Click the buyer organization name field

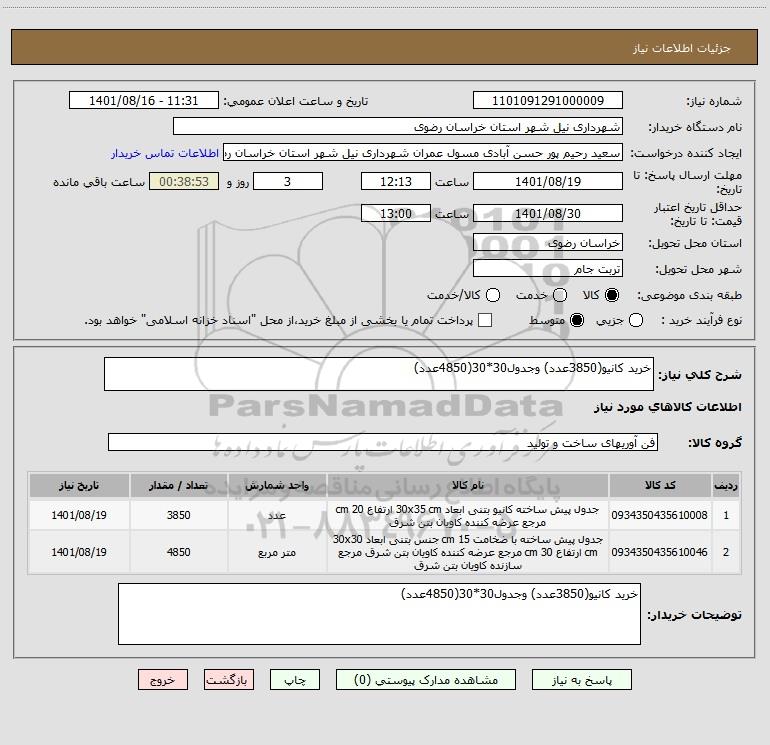click(398, 126)
